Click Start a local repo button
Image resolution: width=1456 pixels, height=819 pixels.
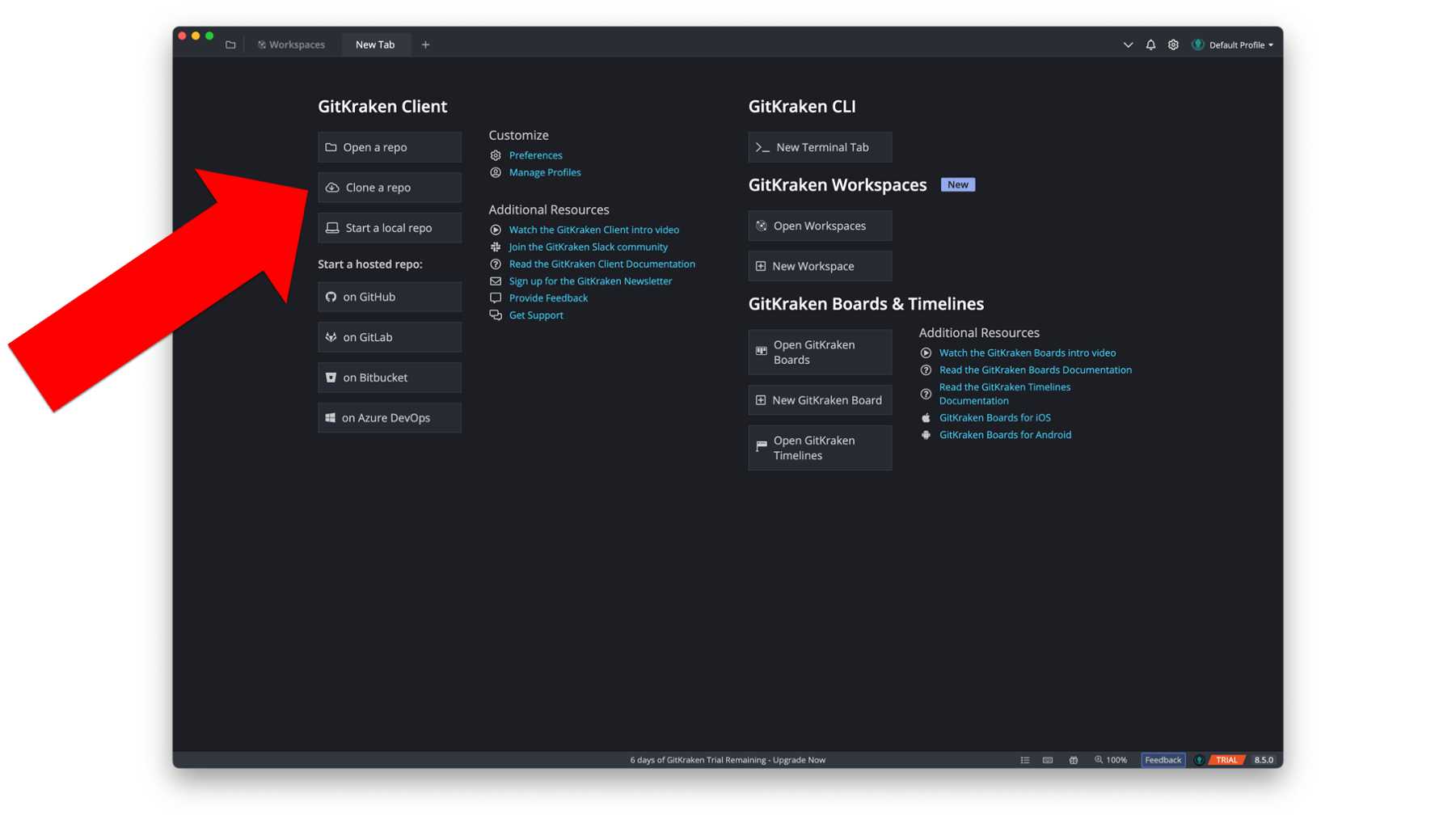pyautogui.click(x=390, y=228)
